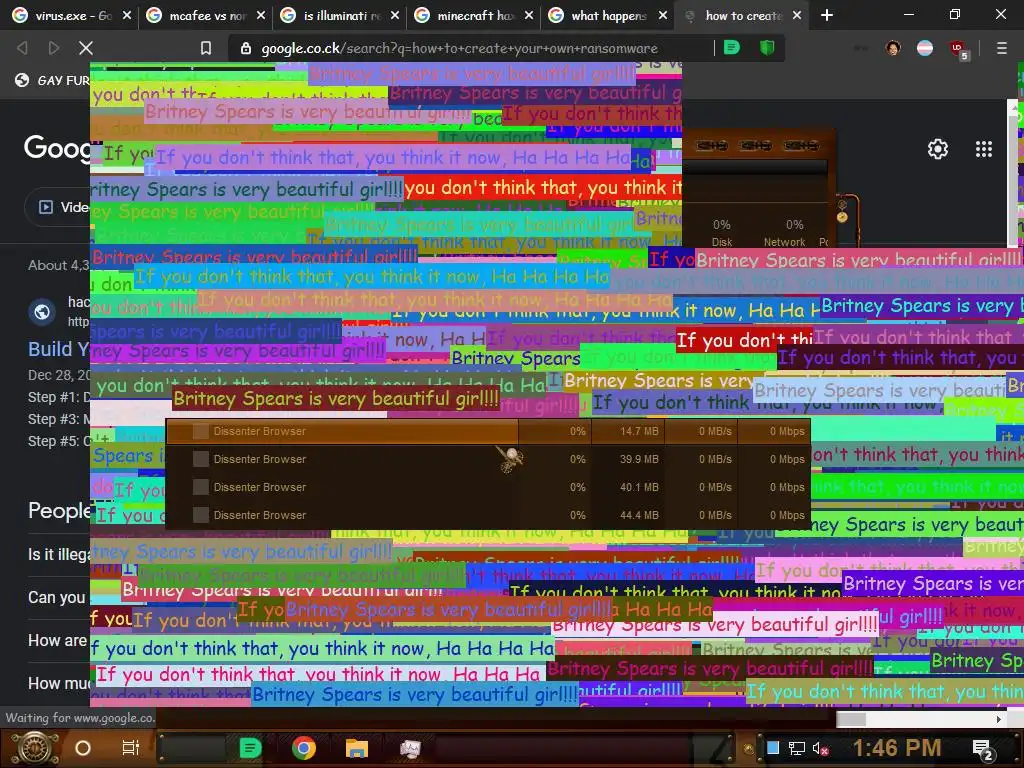
Task: Open the Google apps grid
Action: click(984, 149)
